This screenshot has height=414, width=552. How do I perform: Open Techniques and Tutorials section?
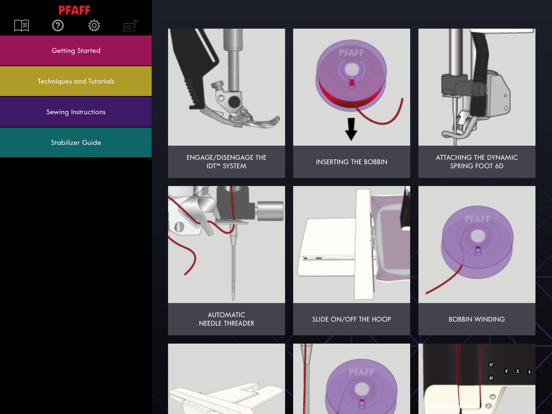[x=76, y=81]
